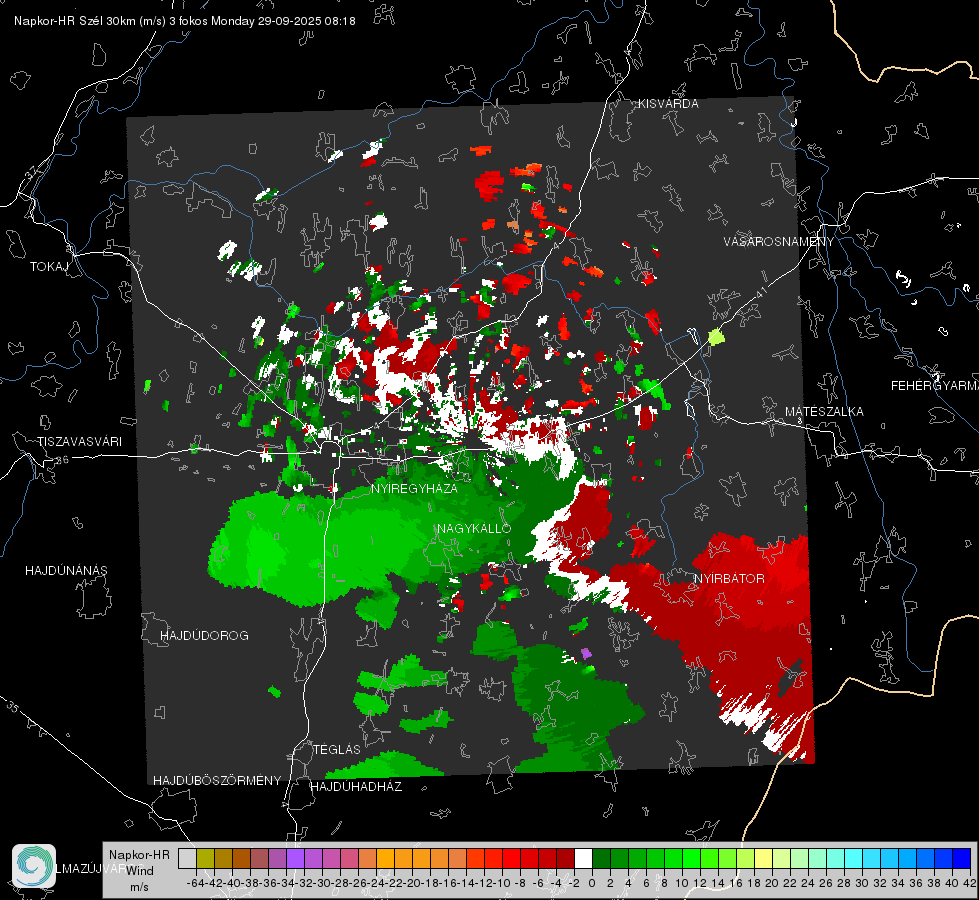979x900 pixels.
Task: Click the spiral weather logo icon
Action: (34, 866)
